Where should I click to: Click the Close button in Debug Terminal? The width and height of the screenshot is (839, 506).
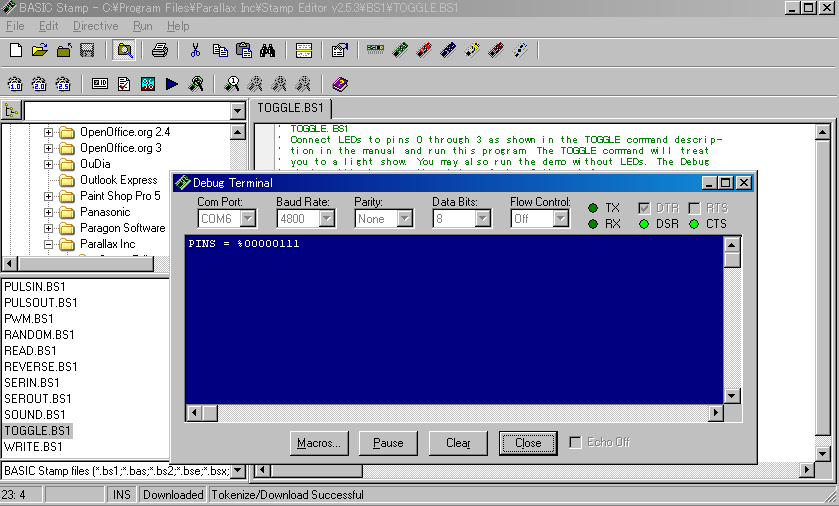(x=528, y=443)
